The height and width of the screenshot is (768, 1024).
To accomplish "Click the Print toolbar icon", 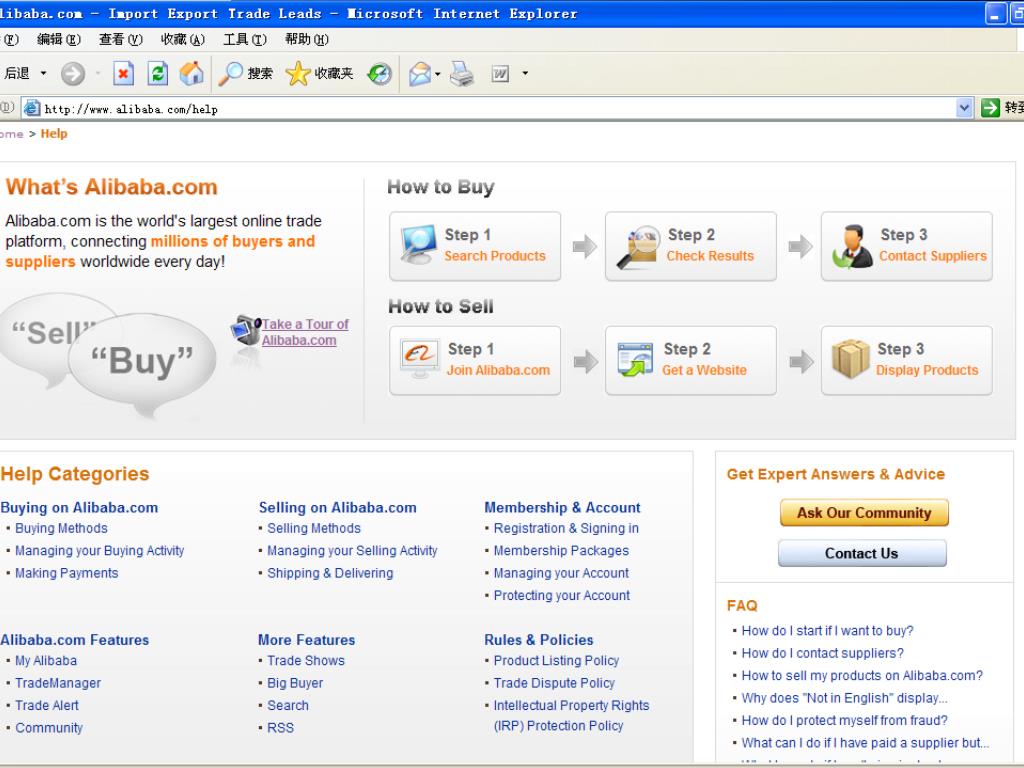I will coord(461,74).
